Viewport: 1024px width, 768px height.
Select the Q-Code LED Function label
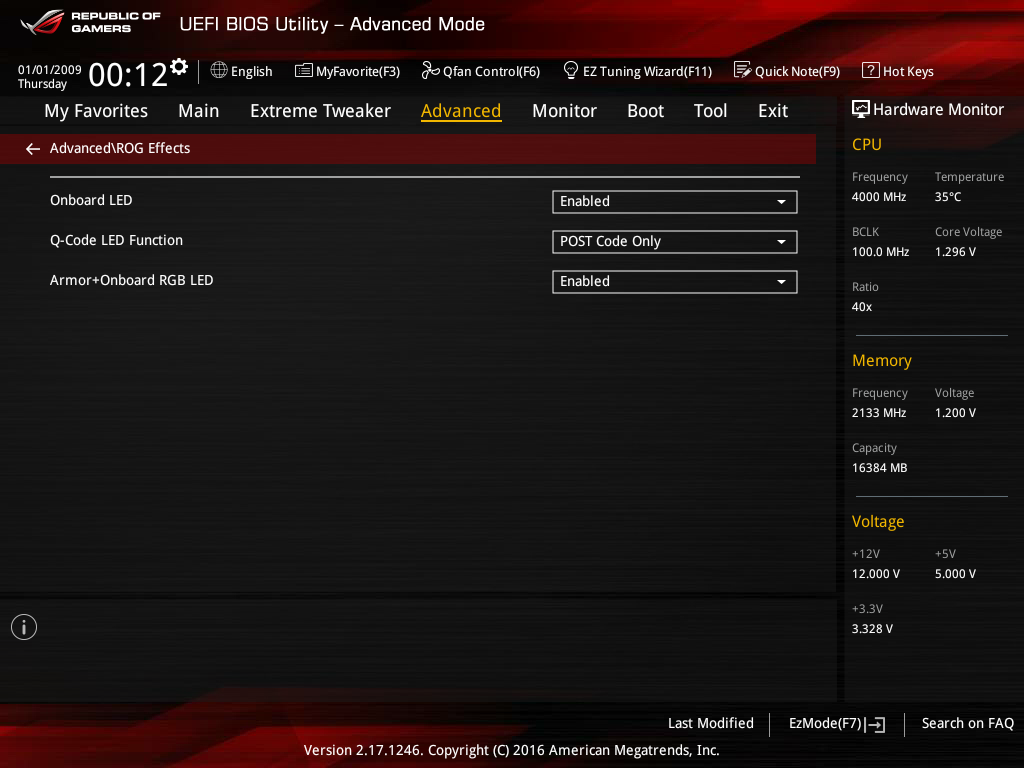click(x=116, y=240)
